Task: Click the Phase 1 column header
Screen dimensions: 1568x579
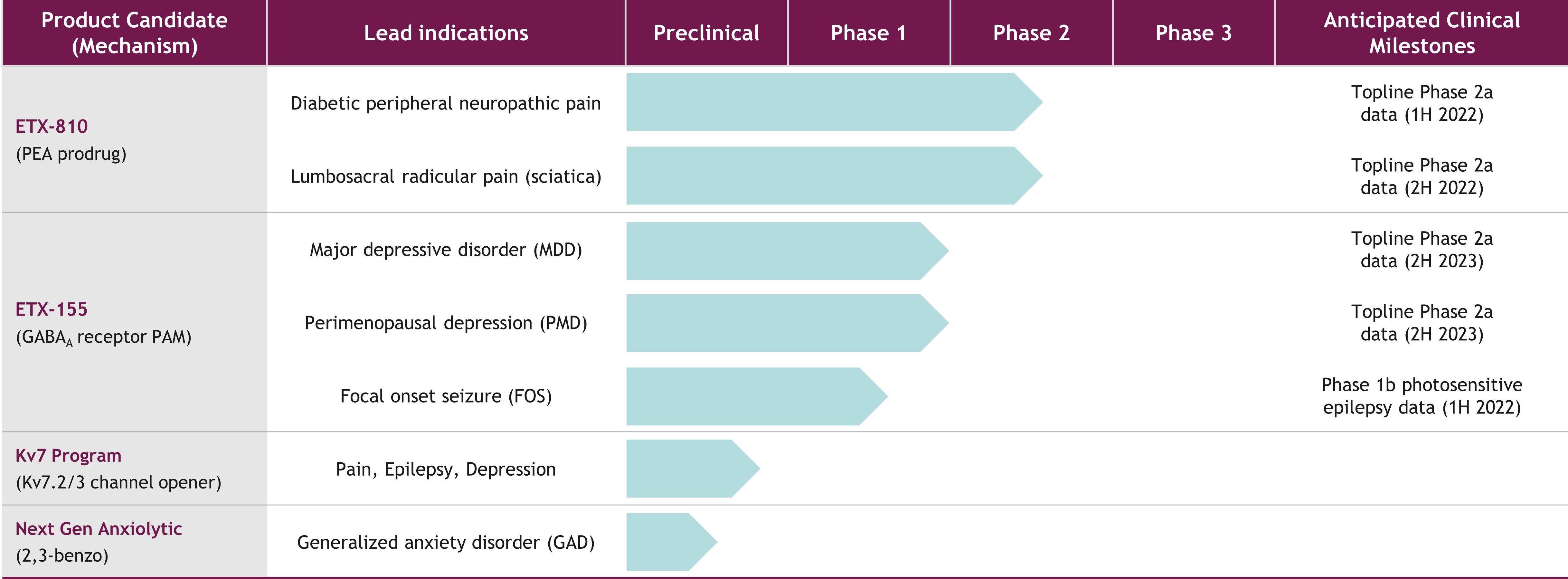Action: click(x=869, y=33)
